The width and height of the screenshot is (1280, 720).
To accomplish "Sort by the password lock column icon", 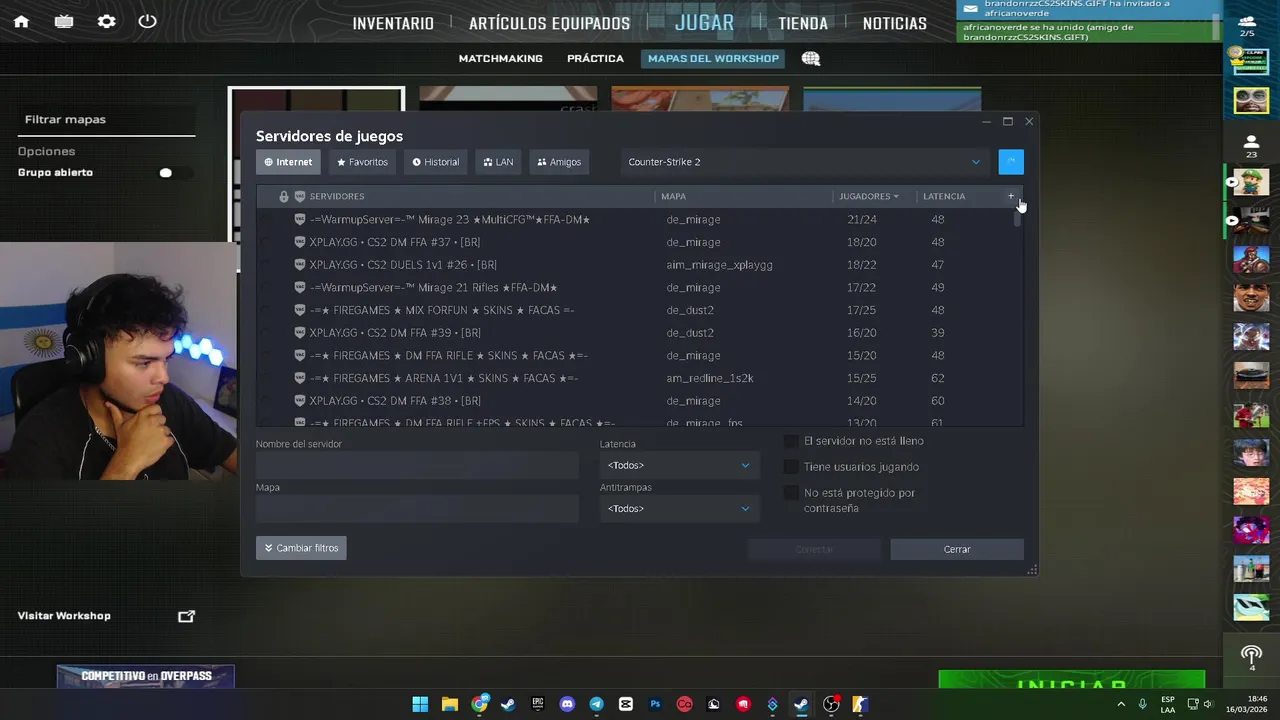I will (x=284, y=196).
